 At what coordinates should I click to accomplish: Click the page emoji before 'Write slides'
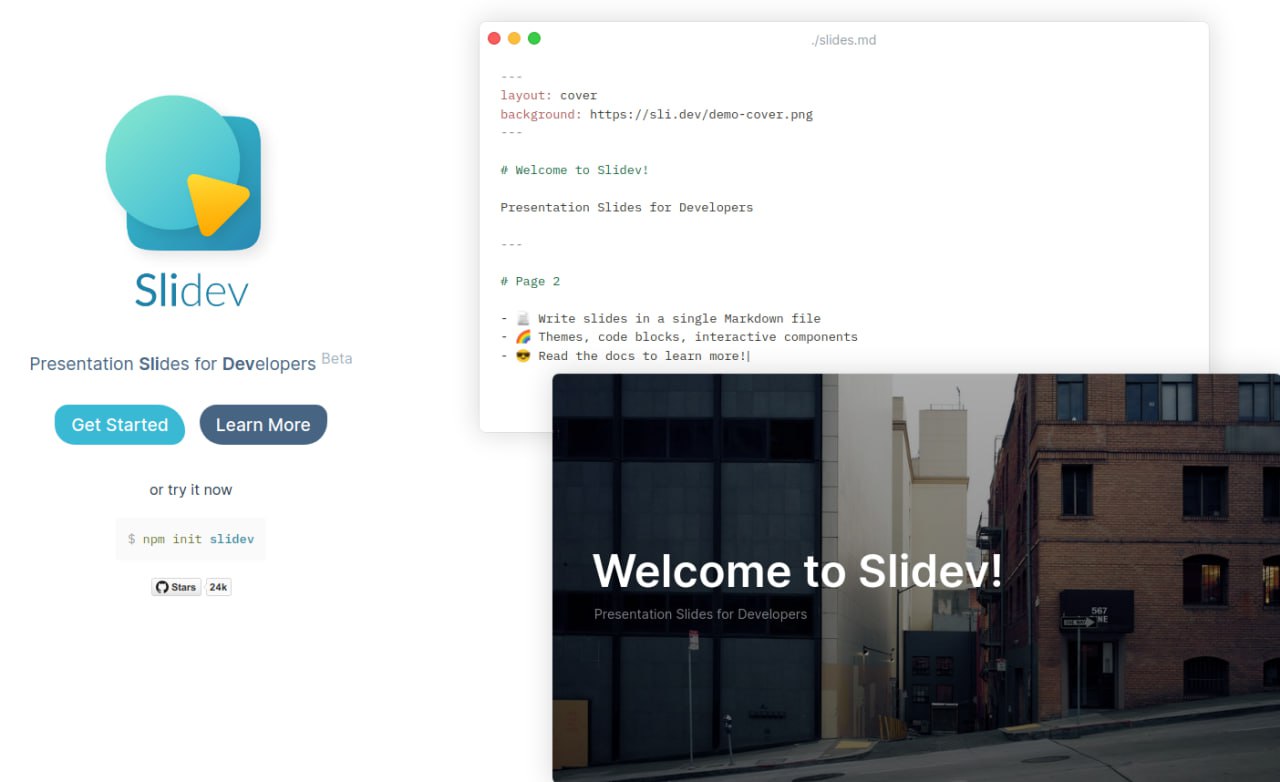coord(523,319)
